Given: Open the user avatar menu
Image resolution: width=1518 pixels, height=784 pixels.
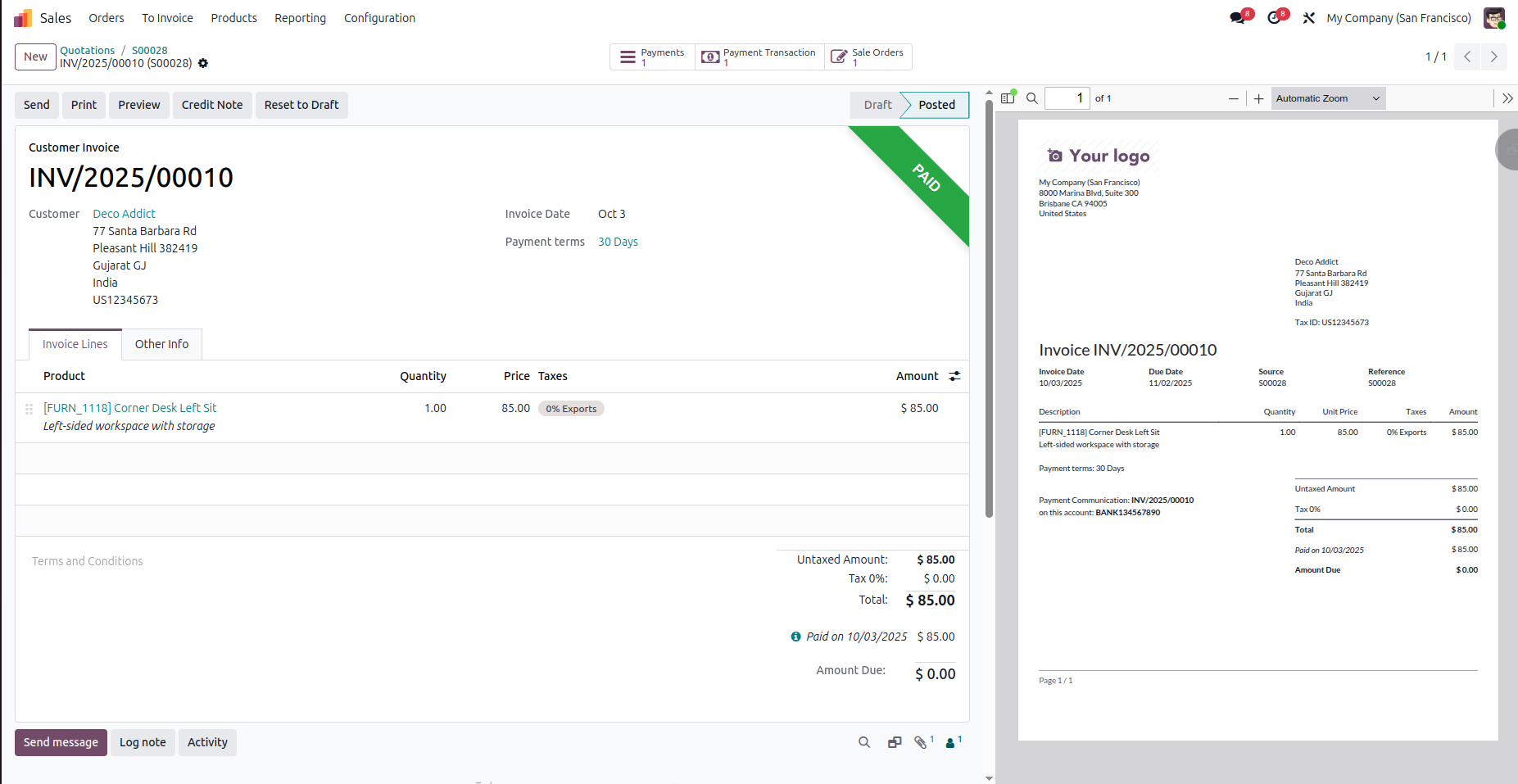Looking at the screenshot, I should coord(1494,18).
